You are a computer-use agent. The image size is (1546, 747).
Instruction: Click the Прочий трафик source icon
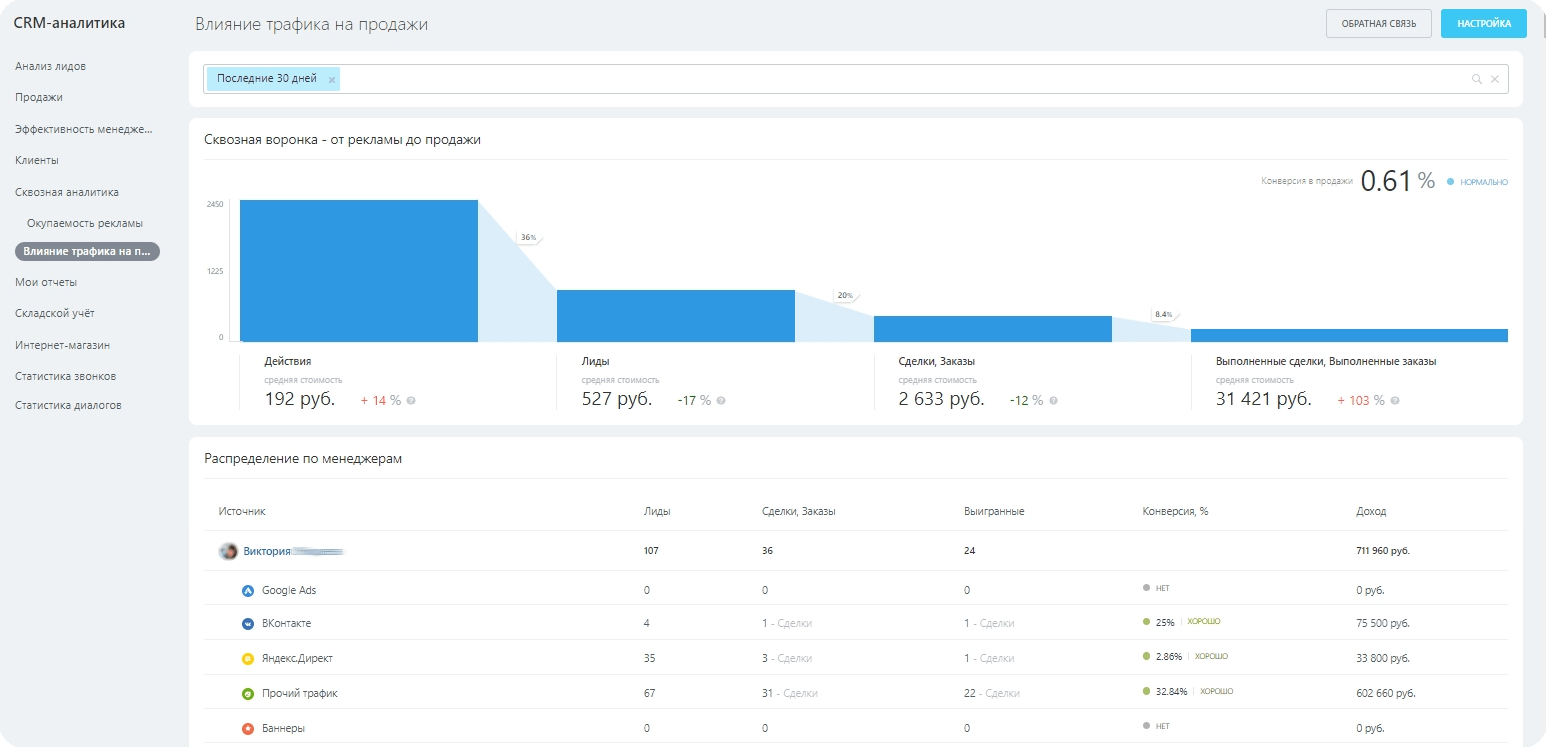[248, 694]
